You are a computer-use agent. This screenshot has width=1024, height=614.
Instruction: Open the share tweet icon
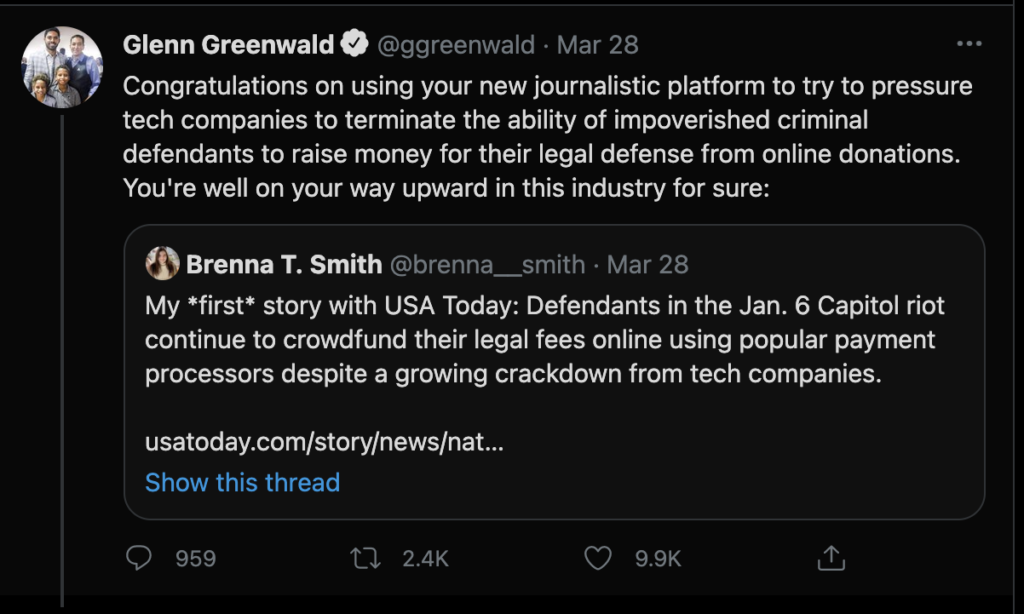tap(831, 558)
